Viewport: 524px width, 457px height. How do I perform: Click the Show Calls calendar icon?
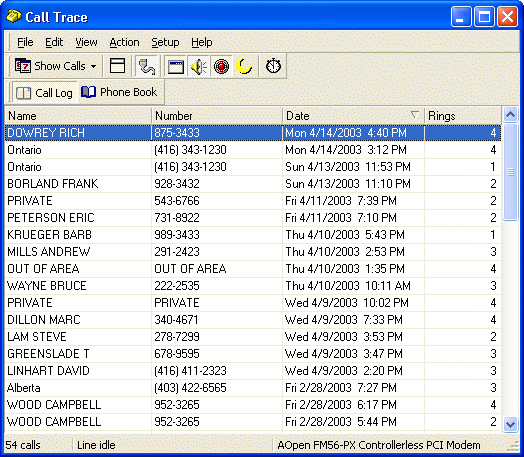tap(22, 66)
